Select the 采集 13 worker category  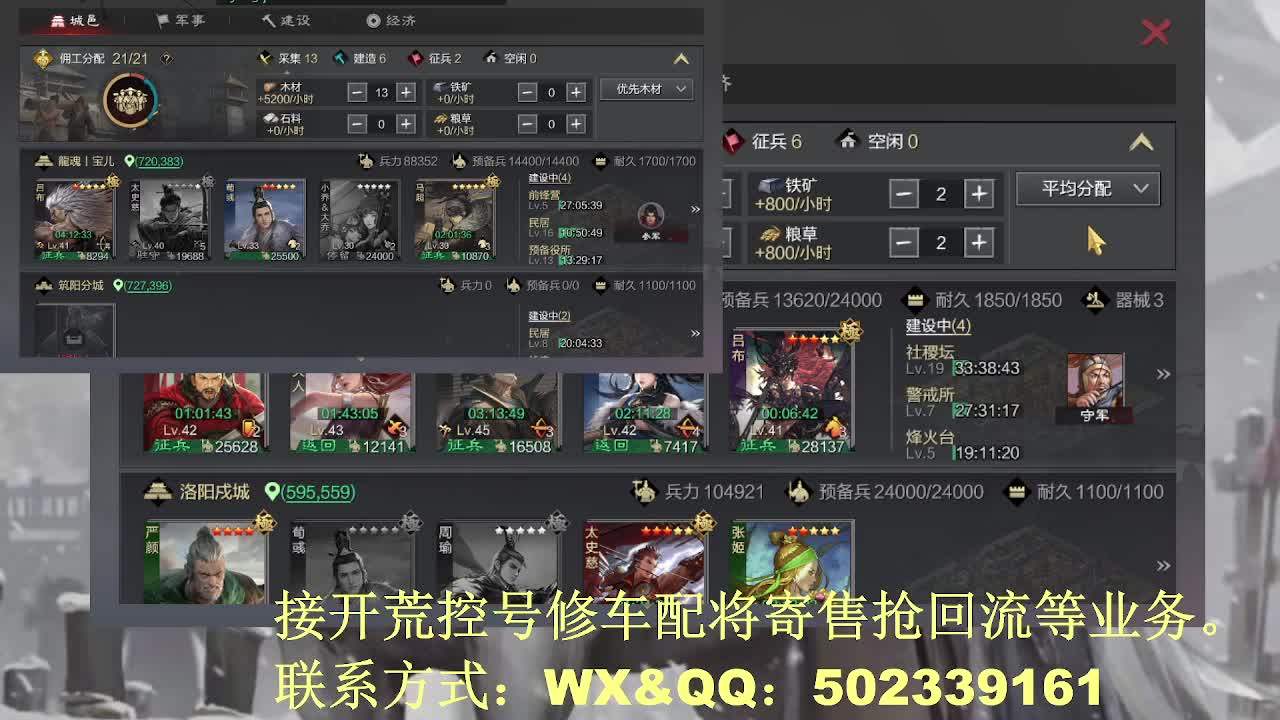point(288,59)
